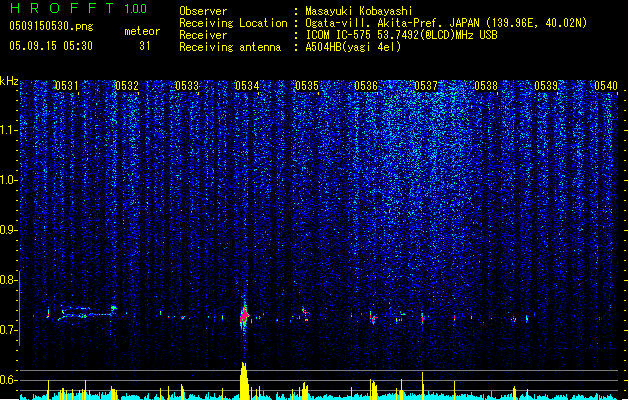629x400 pixels.
Task: Click the 0.9 frequency axis label
Action: 8,230
